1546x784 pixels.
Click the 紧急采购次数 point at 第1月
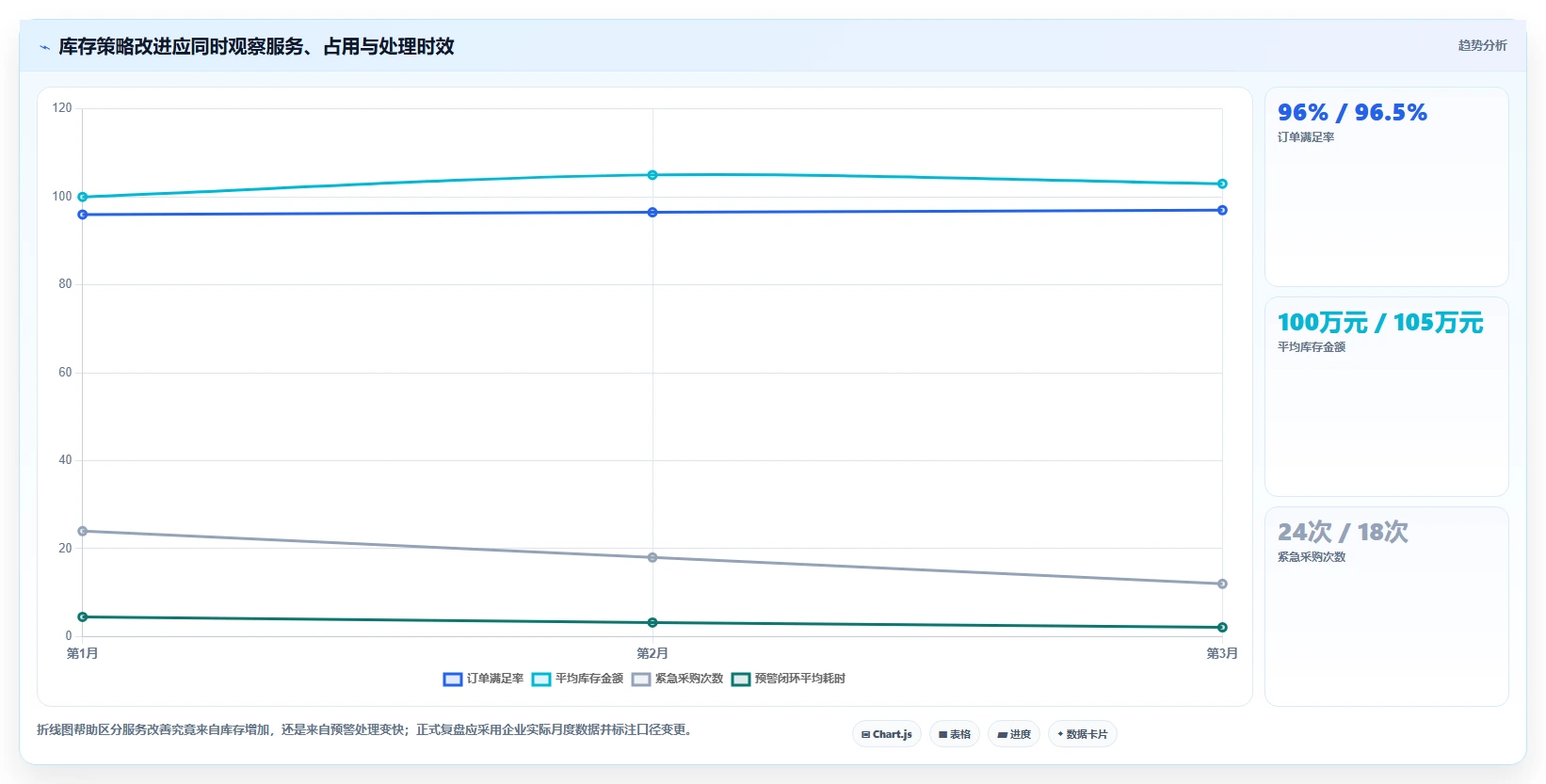coord(83,531)
